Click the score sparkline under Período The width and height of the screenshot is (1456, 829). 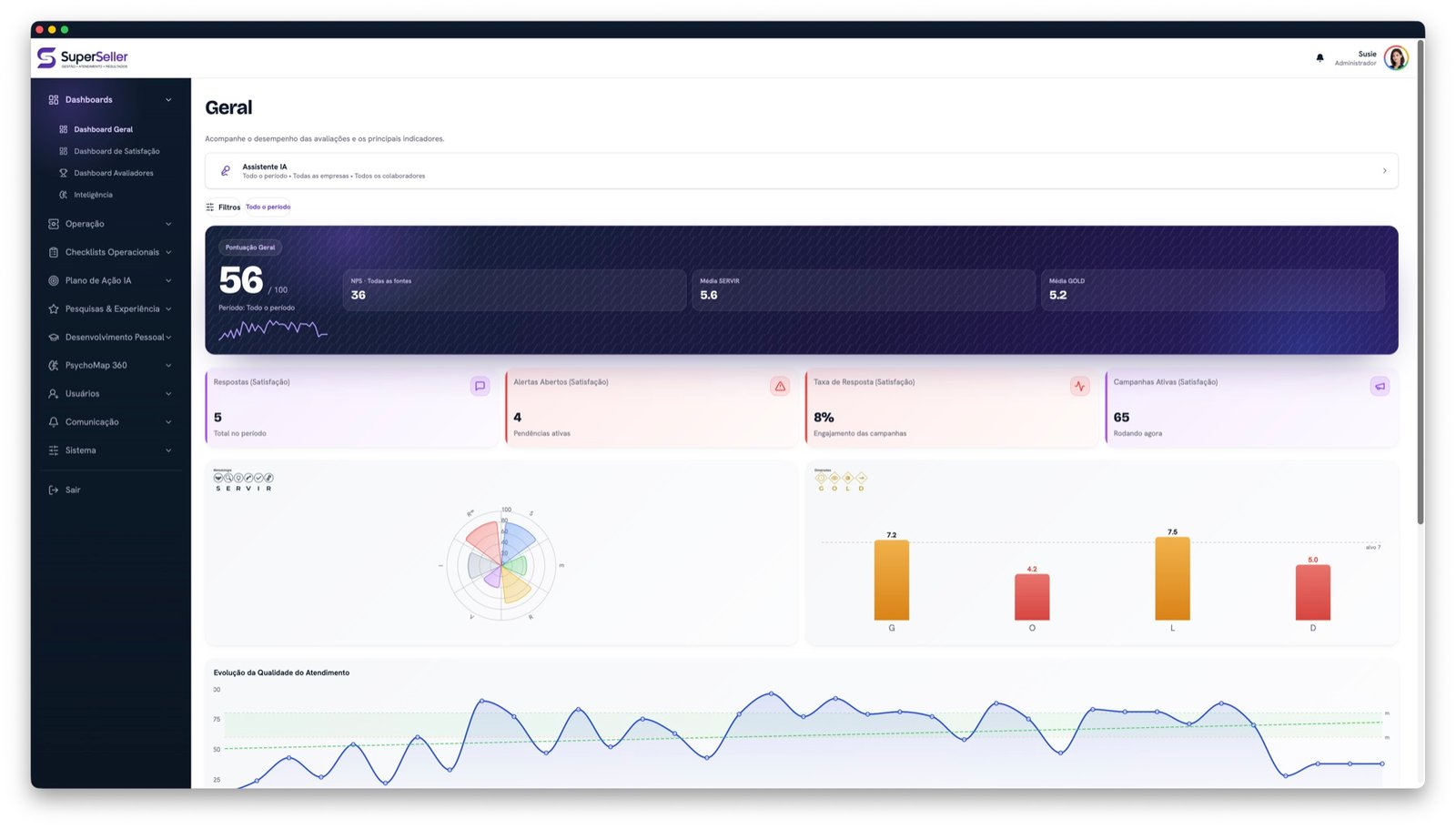[273, 330]
